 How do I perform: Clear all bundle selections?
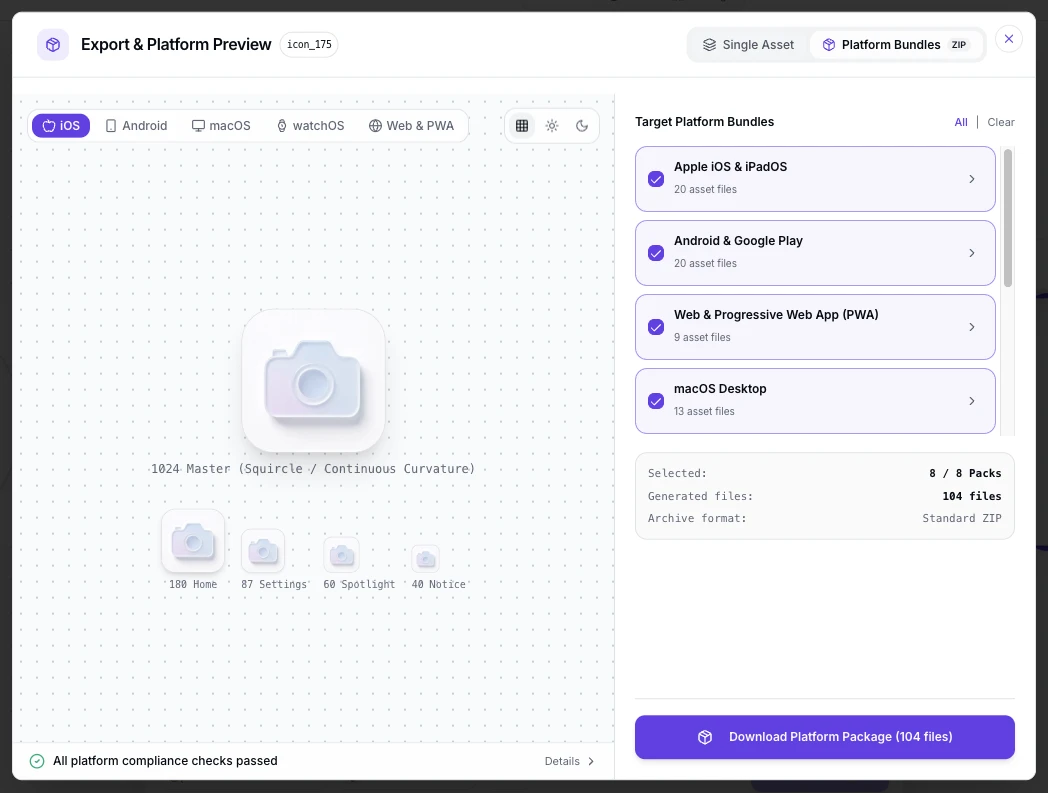(x=1001, y=122)
